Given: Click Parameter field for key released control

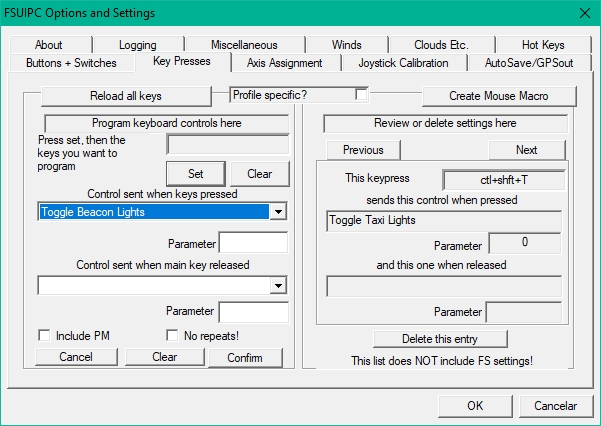Looking at the screenshot, I should [x=253, y=312].
